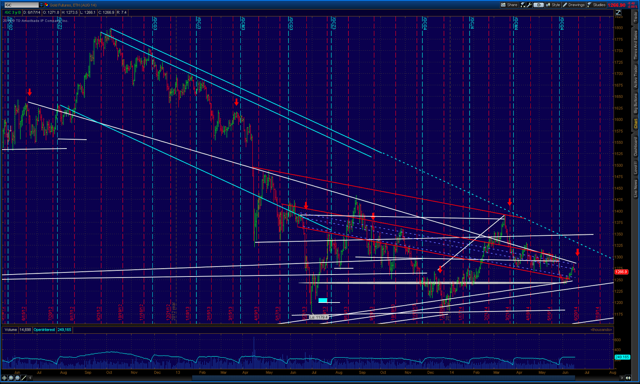Click the pan crosshair tool icon

pos(4,378)
